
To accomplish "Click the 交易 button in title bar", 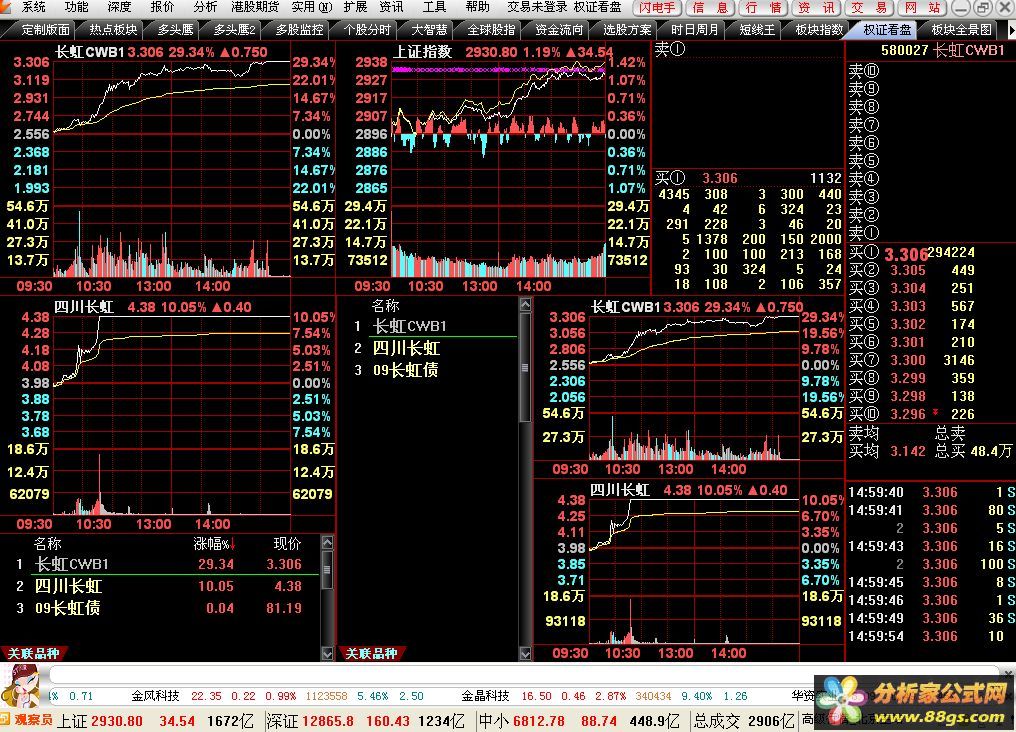I will (869, 8).
